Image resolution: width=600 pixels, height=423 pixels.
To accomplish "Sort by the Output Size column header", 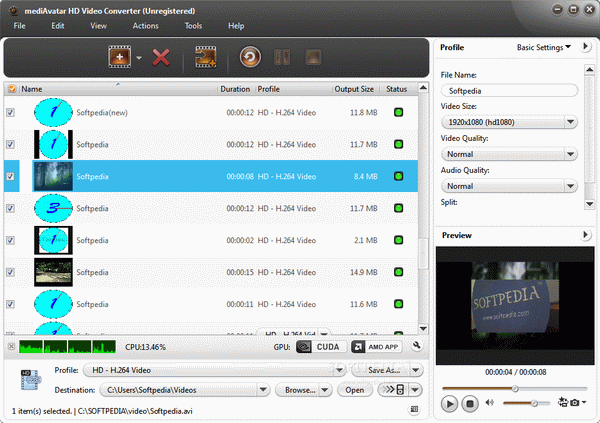I will tap(354, 89).
